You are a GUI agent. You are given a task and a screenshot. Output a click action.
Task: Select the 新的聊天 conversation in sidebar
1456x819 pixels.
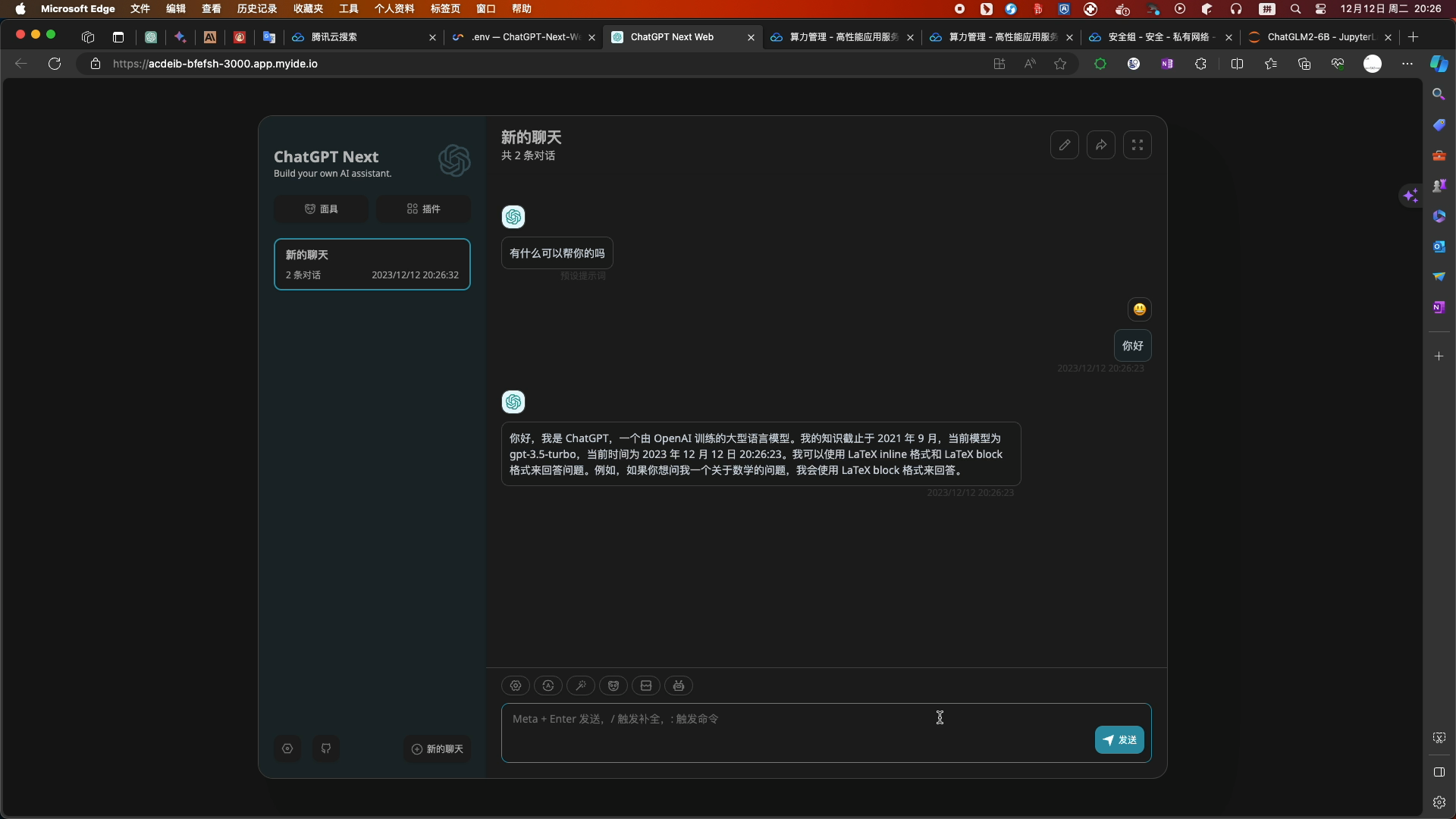click(x=372, y=264)
